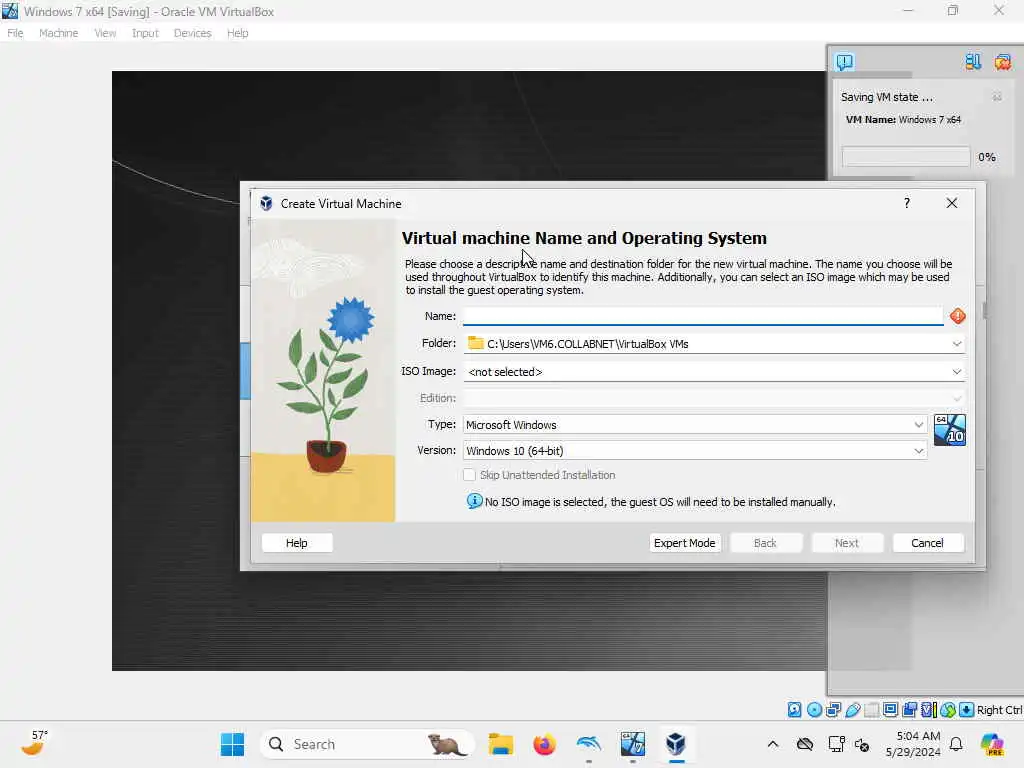This screenshot has width=1024, height=768.
Task: Click the notification center speech bubble icon
Action: [844, 62]
